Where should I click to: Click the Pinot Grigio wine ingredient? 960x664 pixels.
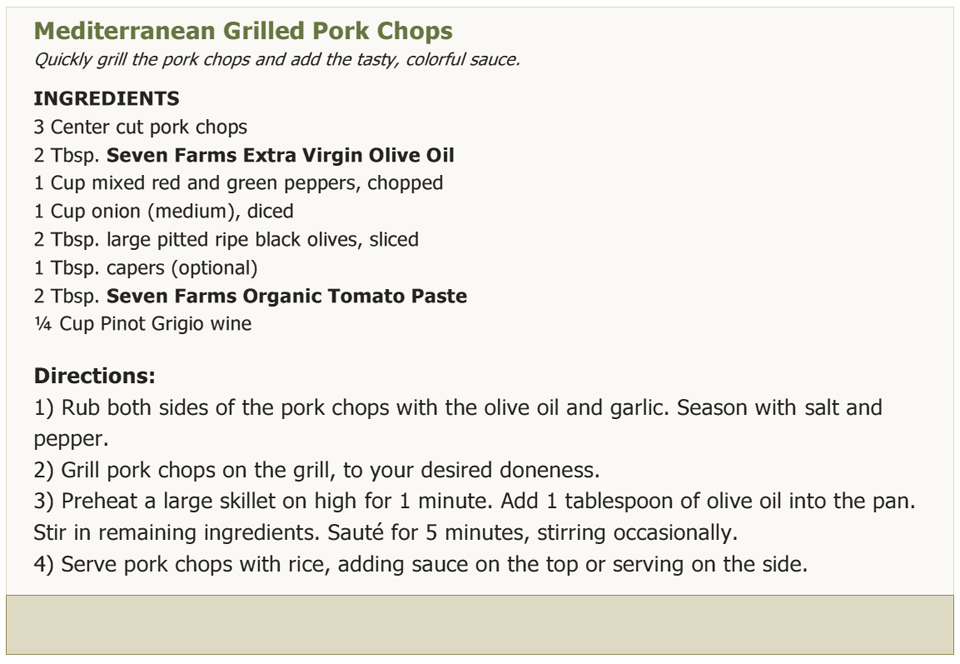coord(143,324)
